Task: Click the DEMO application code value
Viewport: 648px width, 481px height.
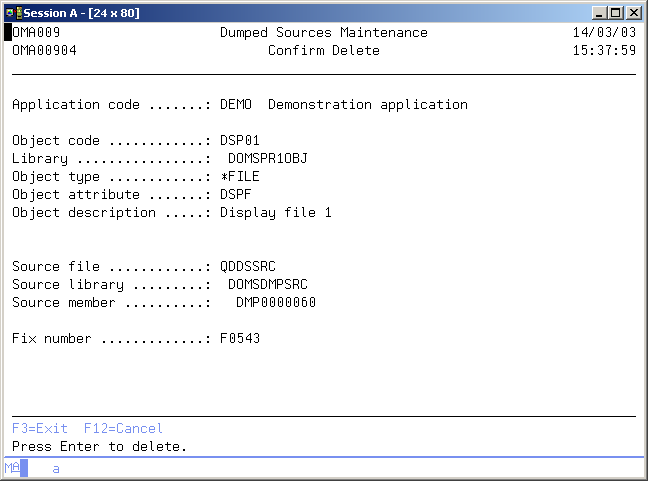Action: click(236, 104)
